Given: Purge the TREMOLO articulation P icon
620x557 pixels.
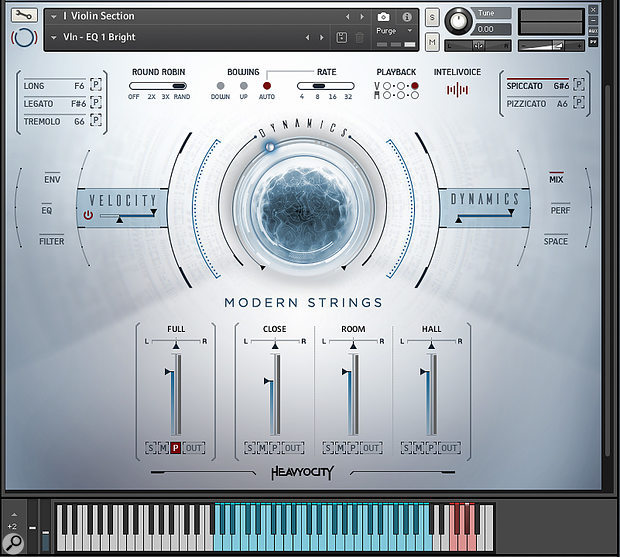Looking at the screenshot, I should click(96, 120).
